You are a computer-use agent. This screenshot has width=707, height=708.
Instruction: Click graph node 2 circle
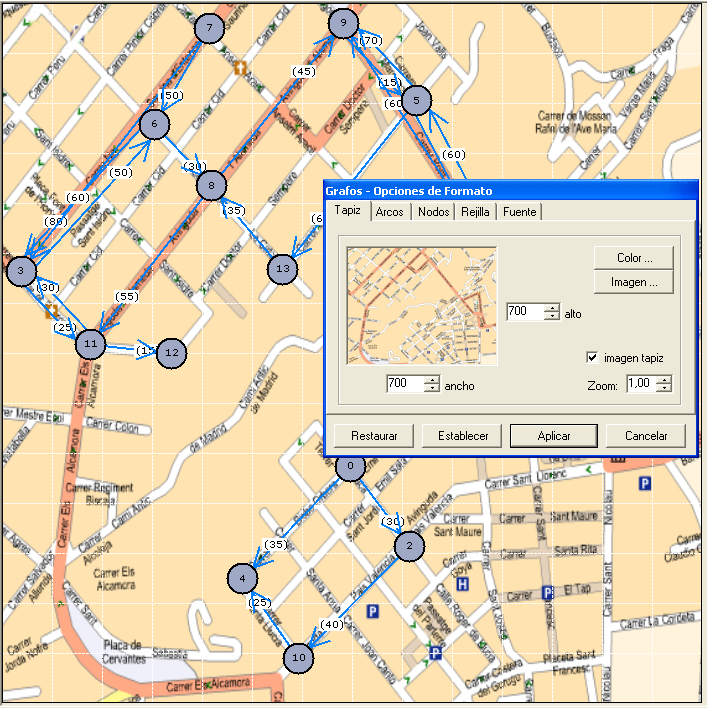(x=409, y=547)
